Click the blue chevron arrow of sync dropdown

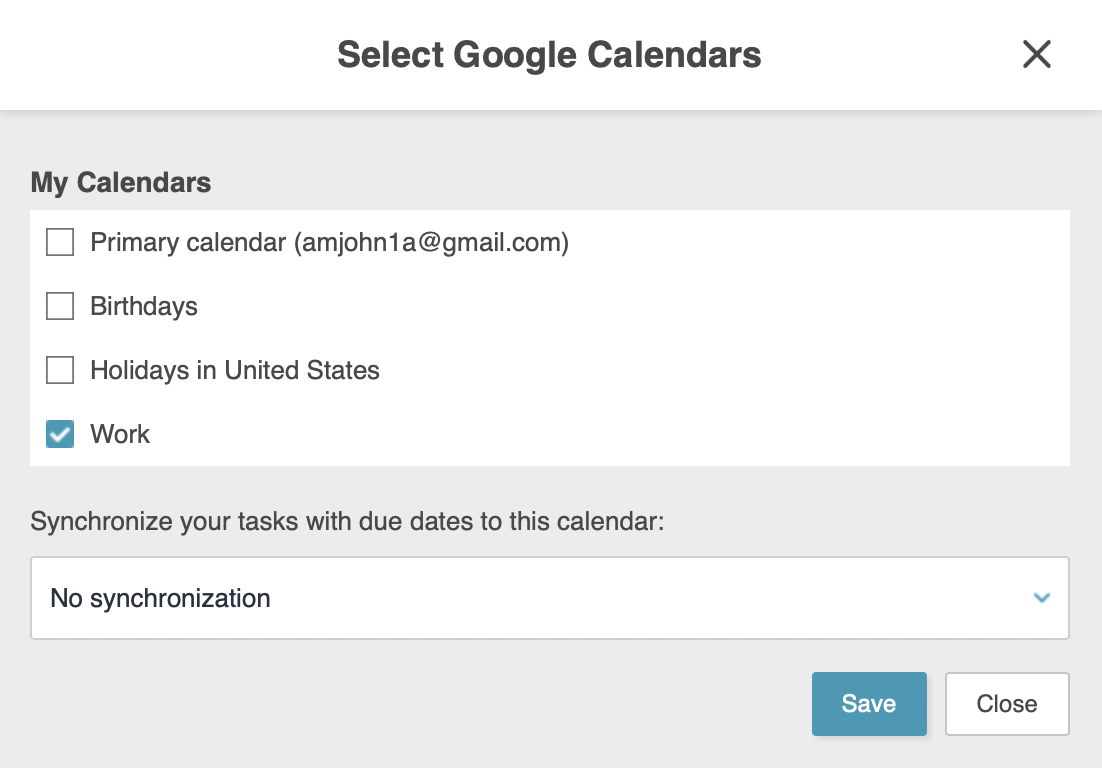point(1042,598)
